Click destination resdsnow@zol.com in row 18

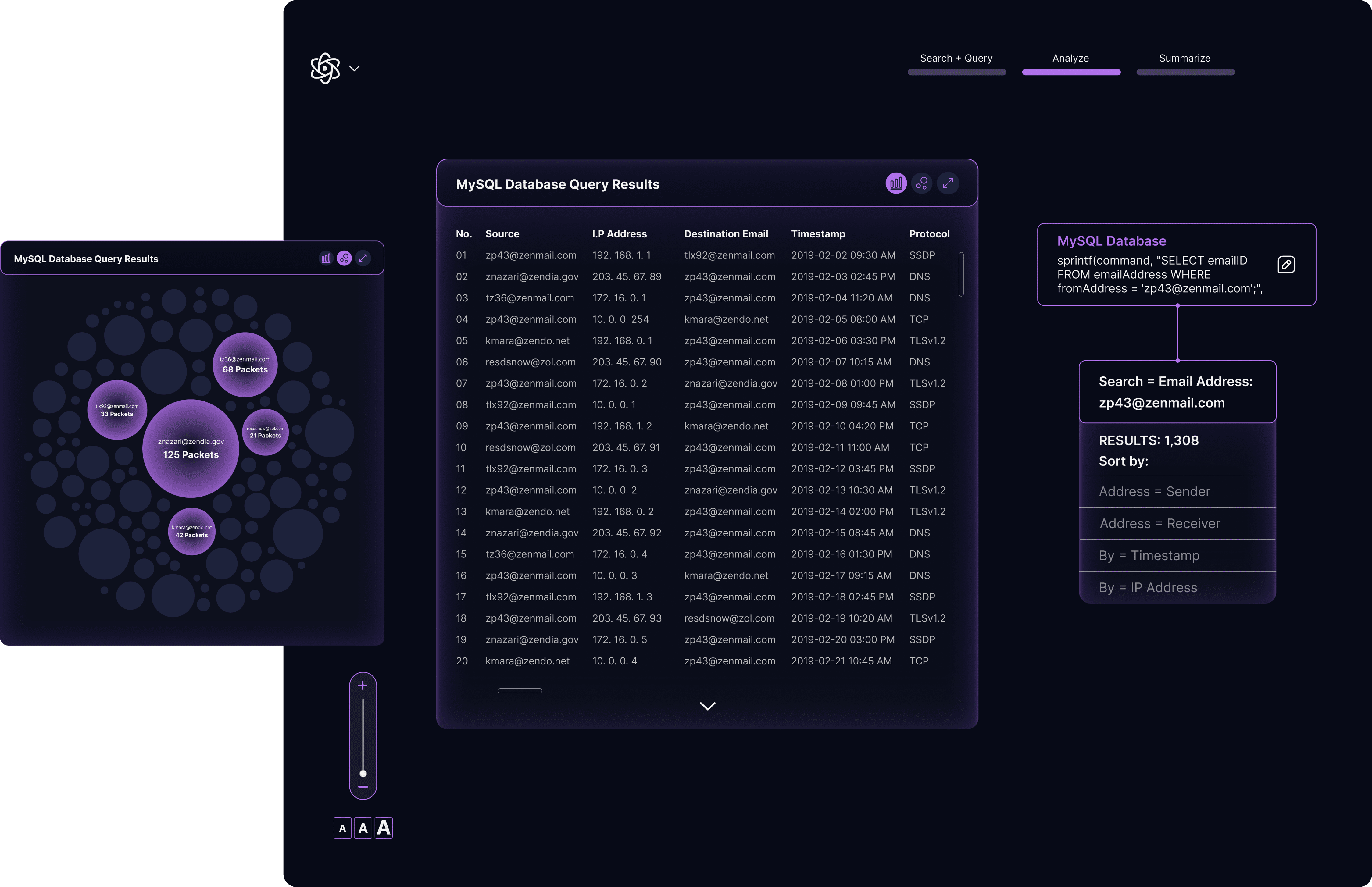[729, 618]
